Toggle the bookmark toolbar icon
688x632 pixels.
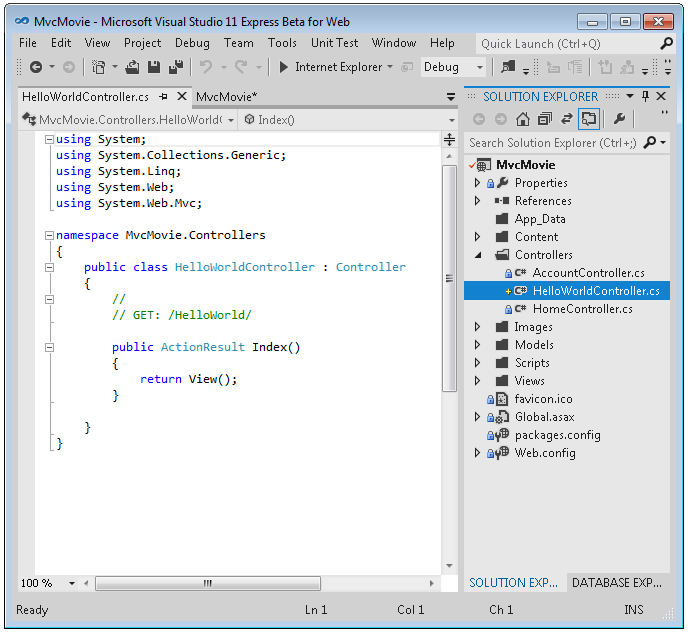pos(606,67)
